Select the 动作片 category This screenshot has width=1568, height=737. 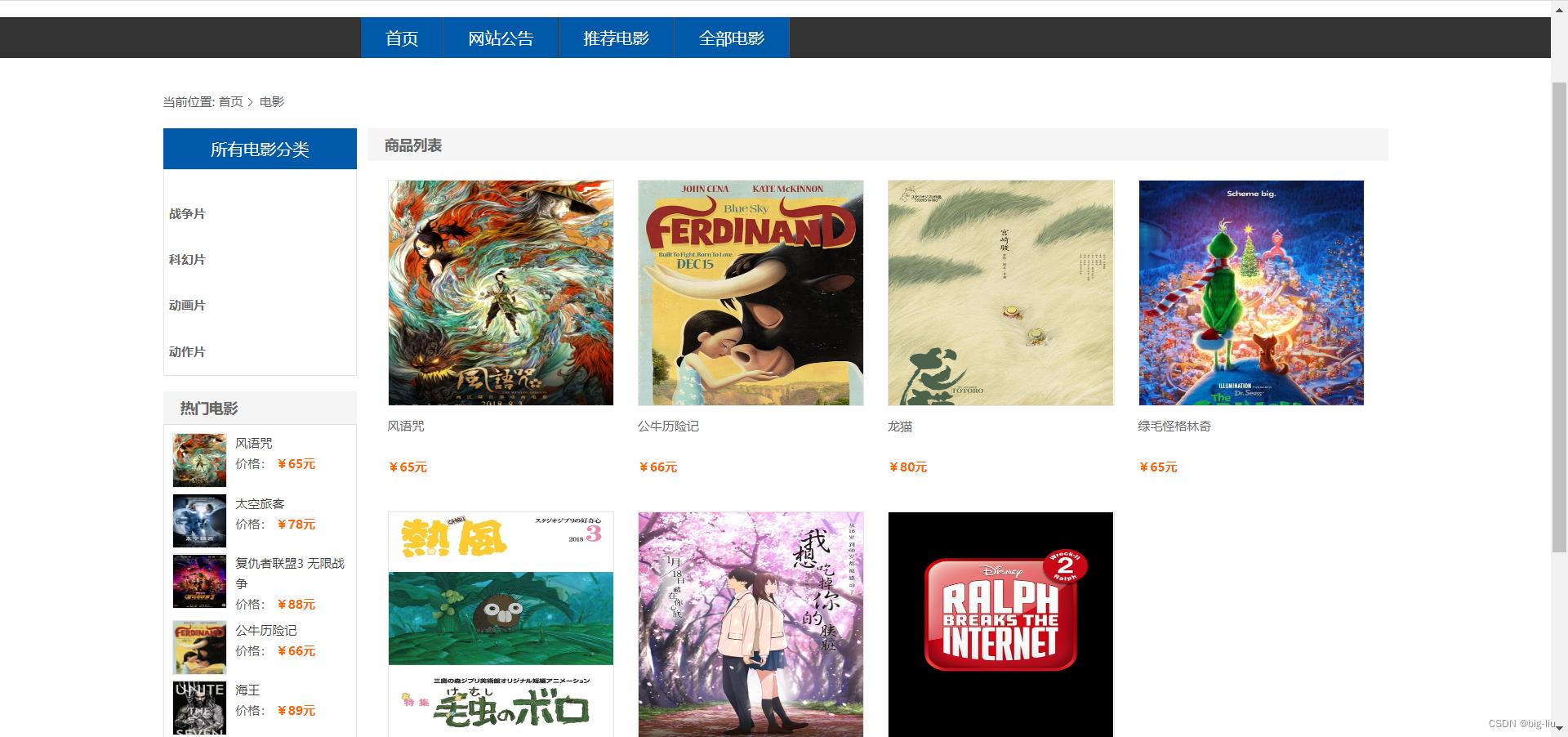187,352
